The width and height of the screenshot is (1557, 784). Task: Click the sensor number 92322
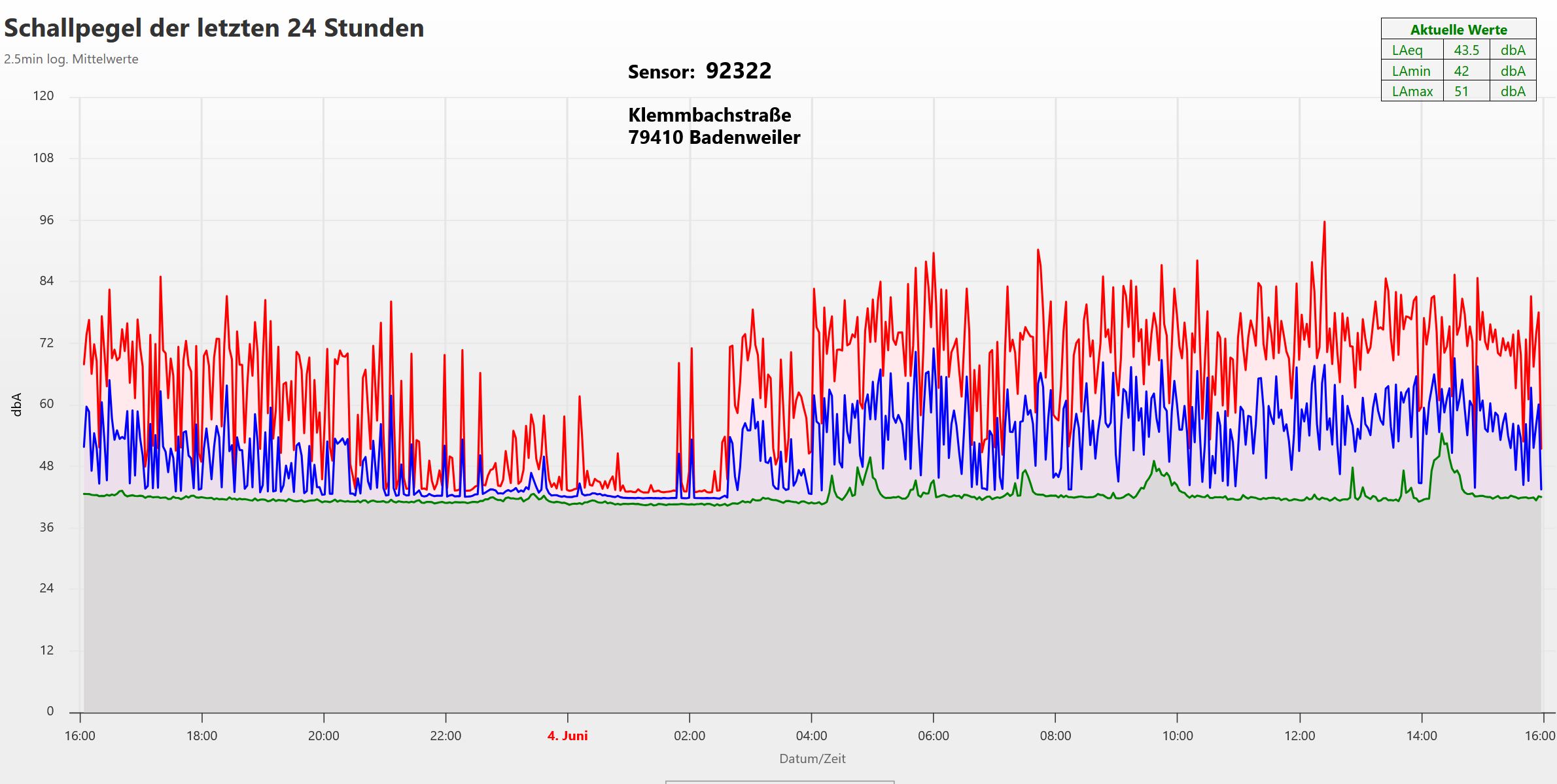pos(739,71)
